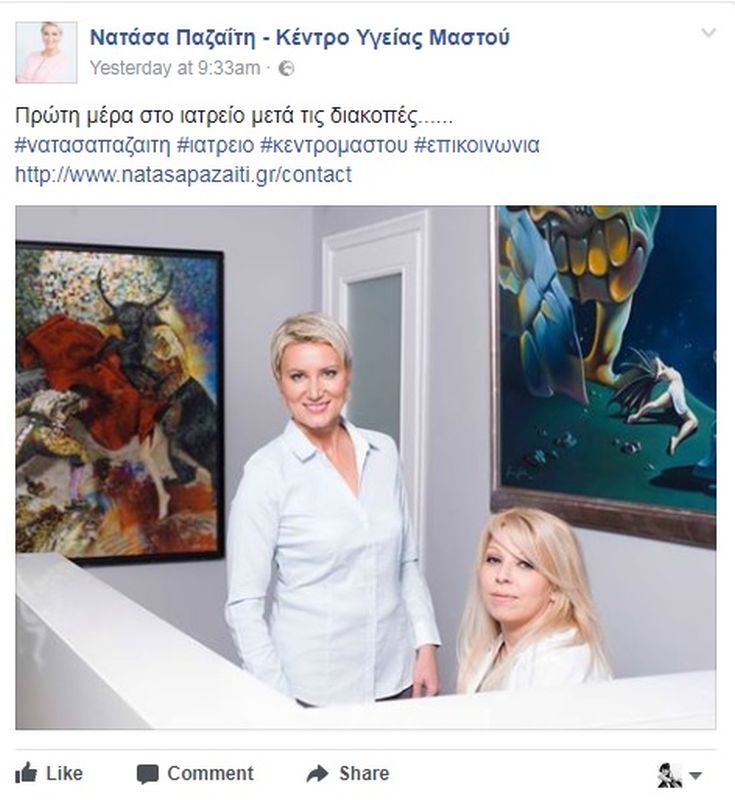Follow the natasapazaiti.gr/contact link
This screenshot has height=800, width=735.
(184, 174)
